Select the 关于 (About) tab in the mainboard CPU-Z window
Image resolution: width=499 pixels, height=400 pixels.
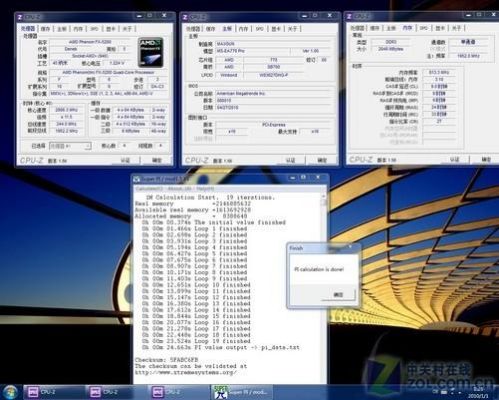coord(292,29)
